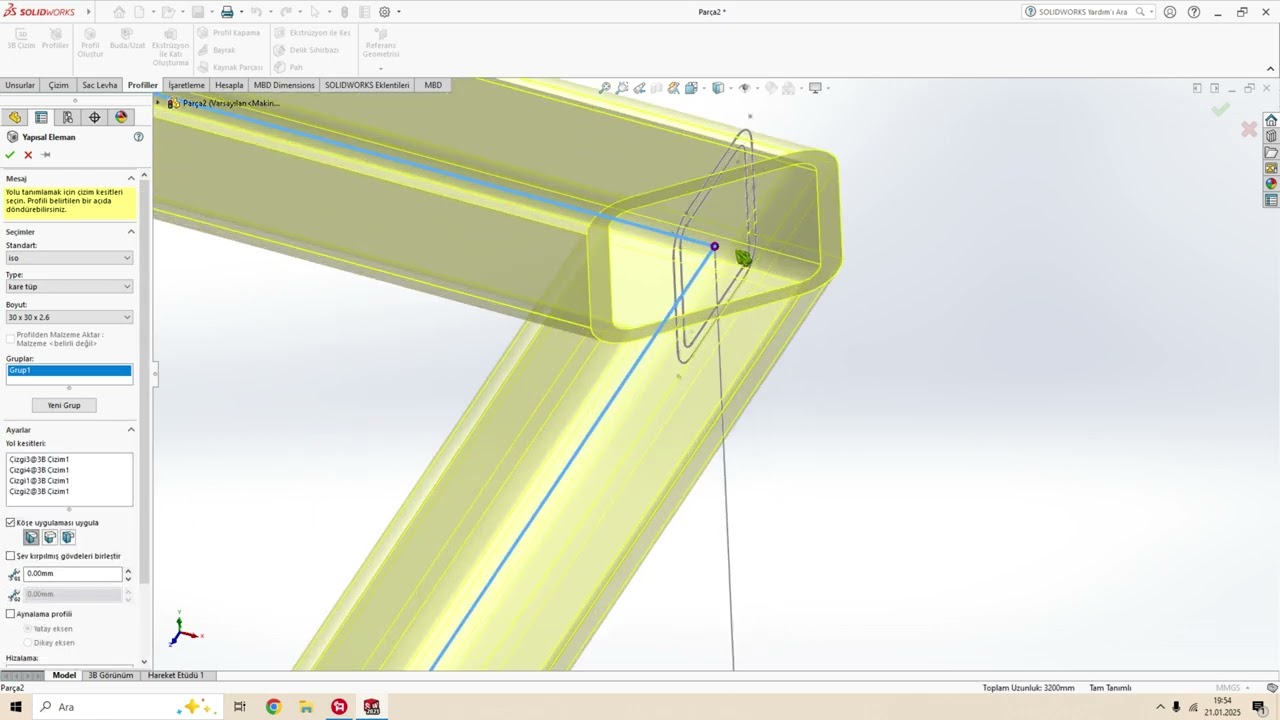Click the pushpin keep-visible icon
This screenshot has width=1280, height=720.
coord(46,155)
